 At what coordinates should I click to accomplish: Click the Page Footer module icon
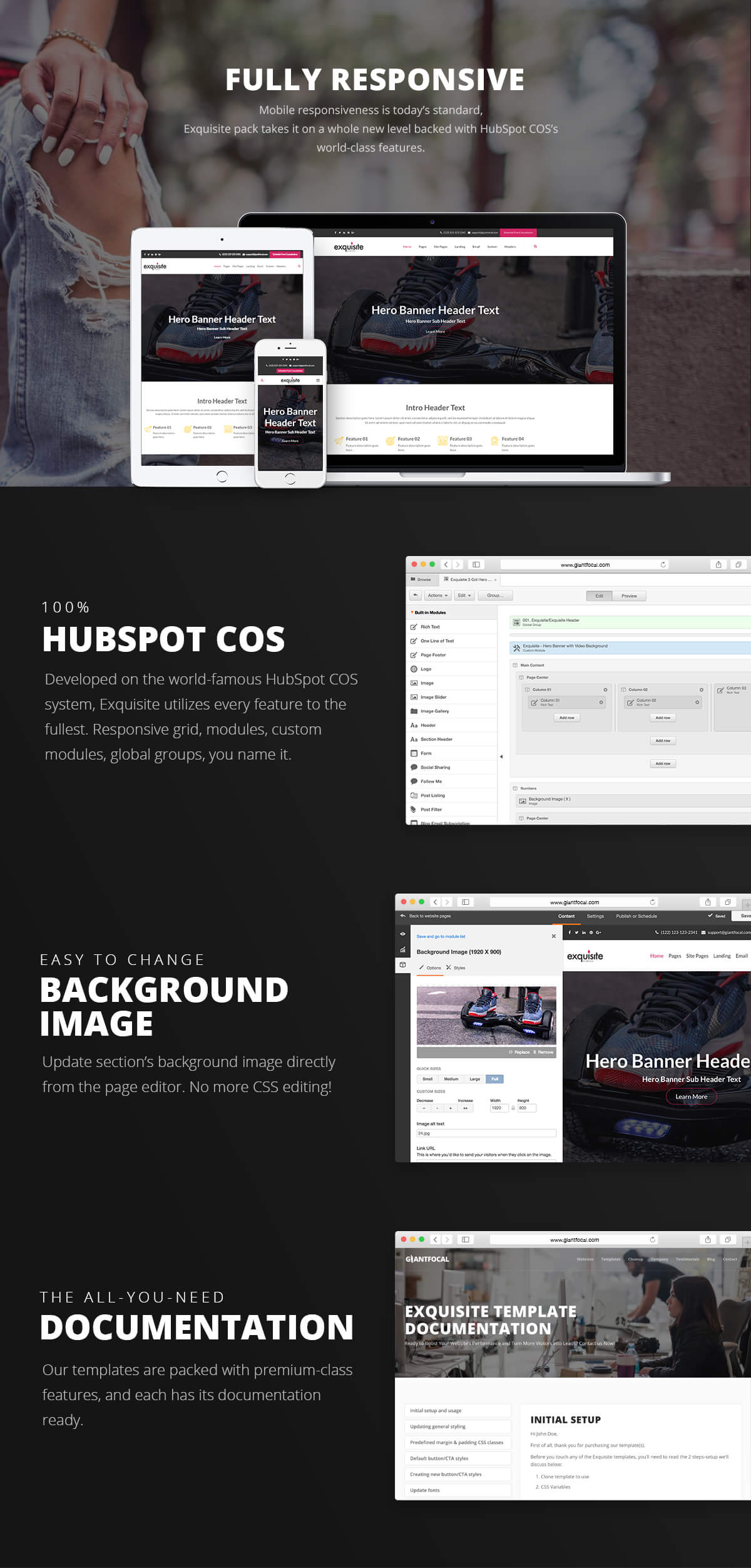point(414,655)
